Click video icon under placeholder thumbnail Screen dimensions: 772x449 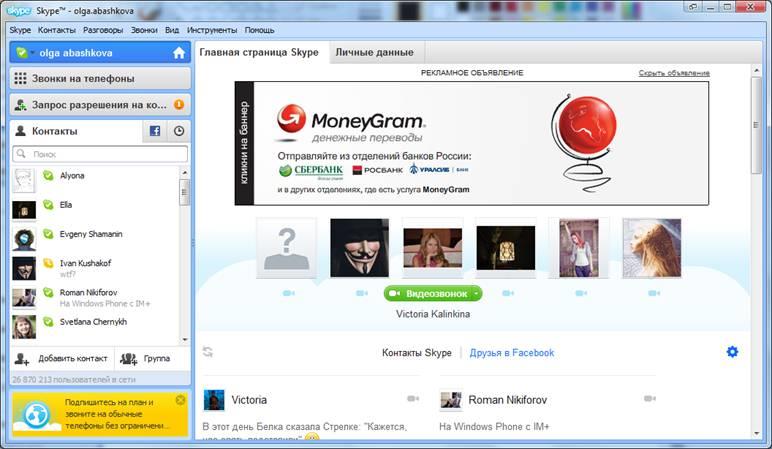click(289, 293)
